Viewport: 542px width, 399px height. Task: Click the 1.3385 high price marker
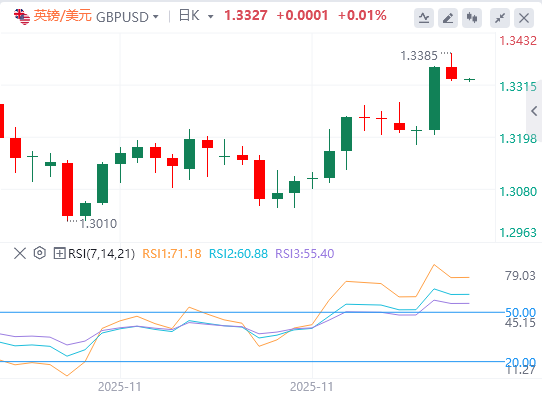click(x=419, y=56)
